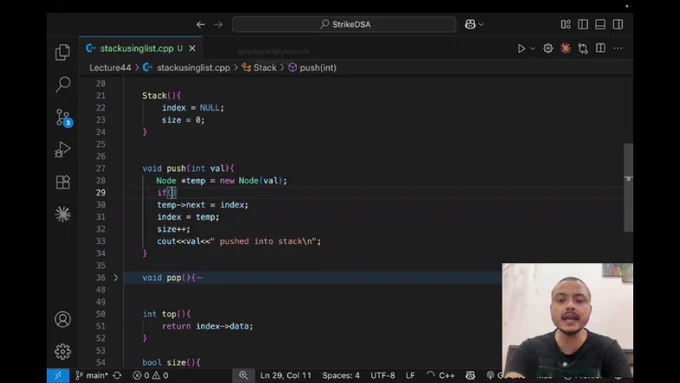680x383 pixels.
Task: Open the Accounts menu icon
Action: click(63, 319)
